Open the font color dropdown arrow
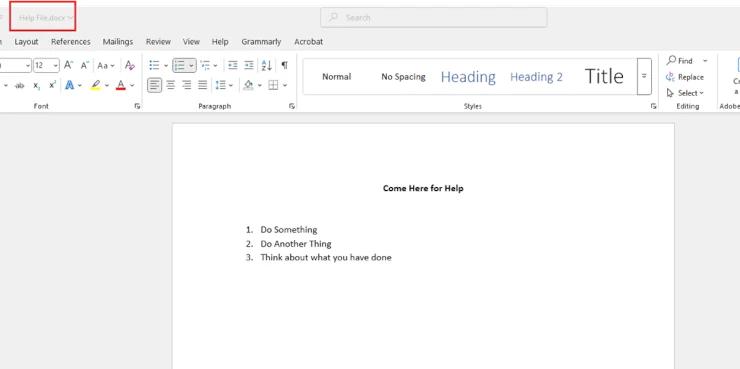 pyautogui.click(x=132, y=85)
